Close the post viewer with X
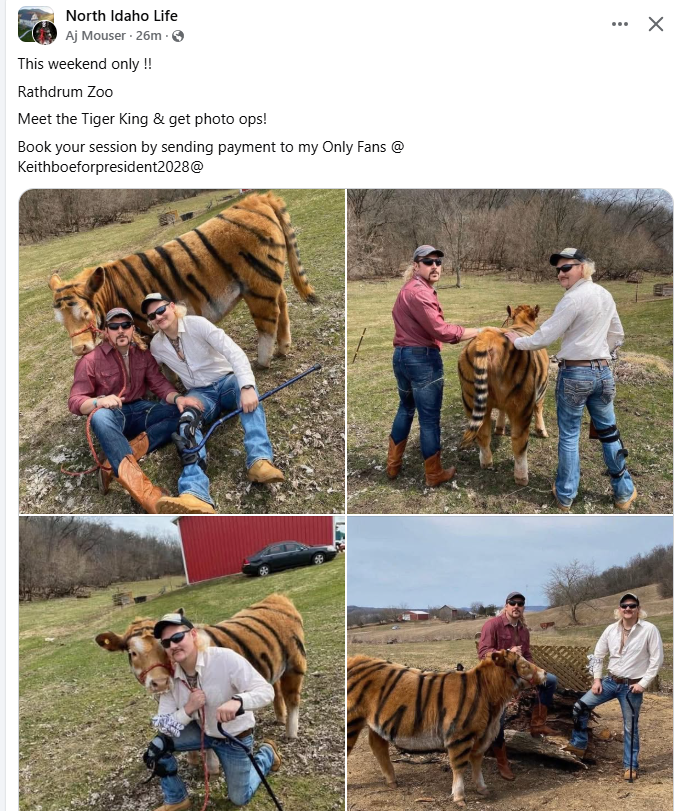Screen dimensions: 683x811 click(x=656, y=24)
